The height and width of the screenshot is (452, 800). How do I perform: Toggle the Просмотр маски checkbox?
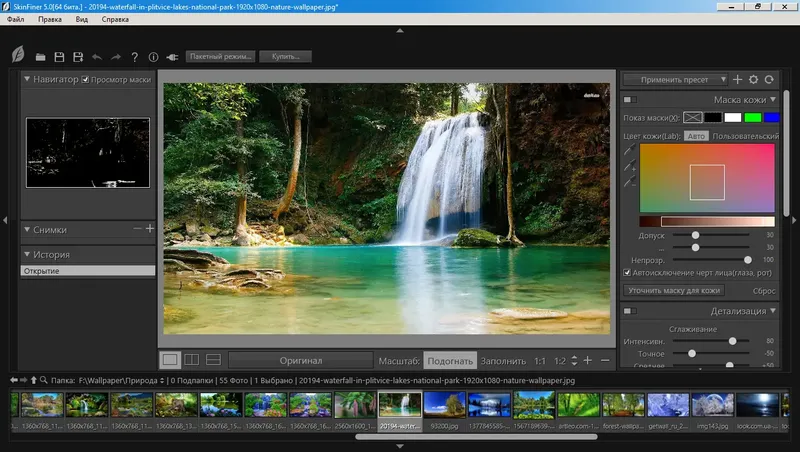pos(85,80)
